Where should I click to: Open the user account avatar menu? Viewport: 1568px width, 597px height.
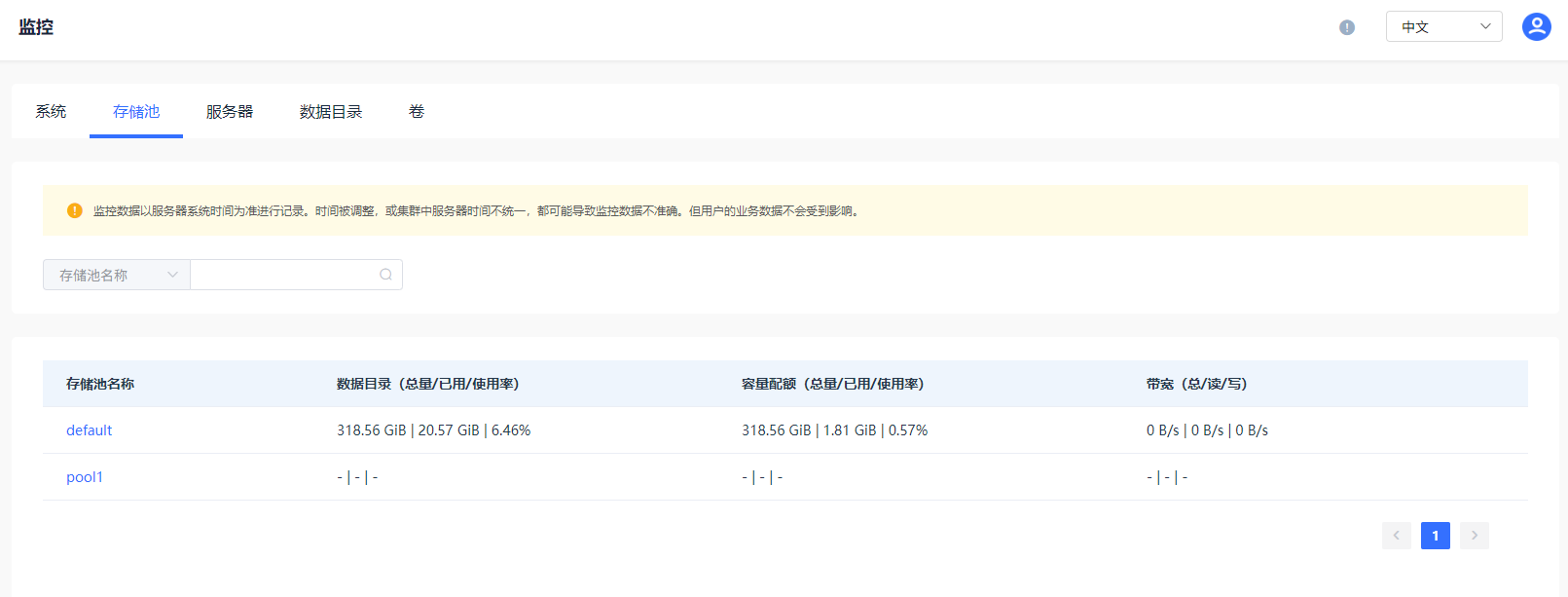click(1537, 26)
